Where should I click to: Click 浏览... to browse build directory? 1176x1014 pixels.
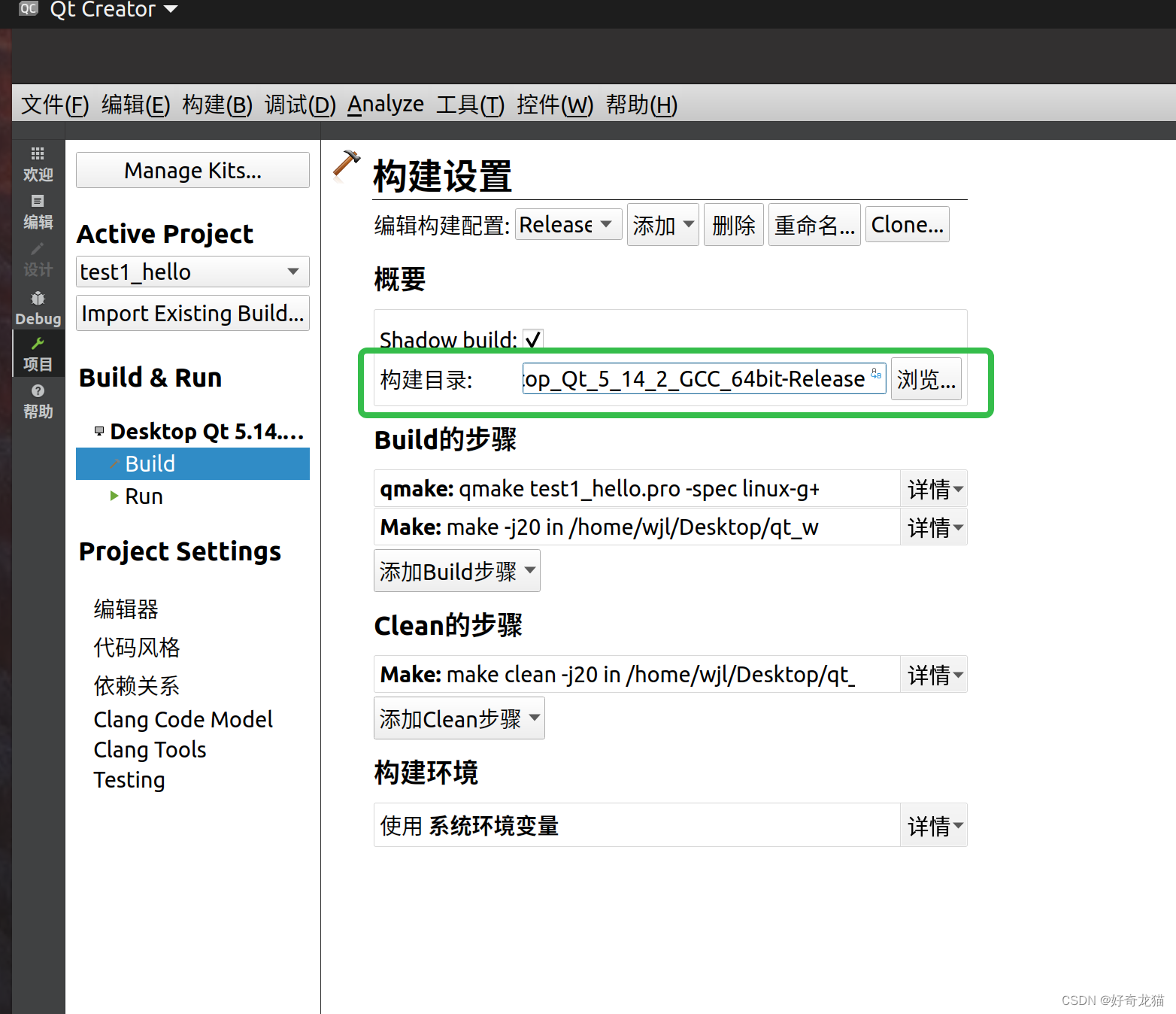(926, 379)
